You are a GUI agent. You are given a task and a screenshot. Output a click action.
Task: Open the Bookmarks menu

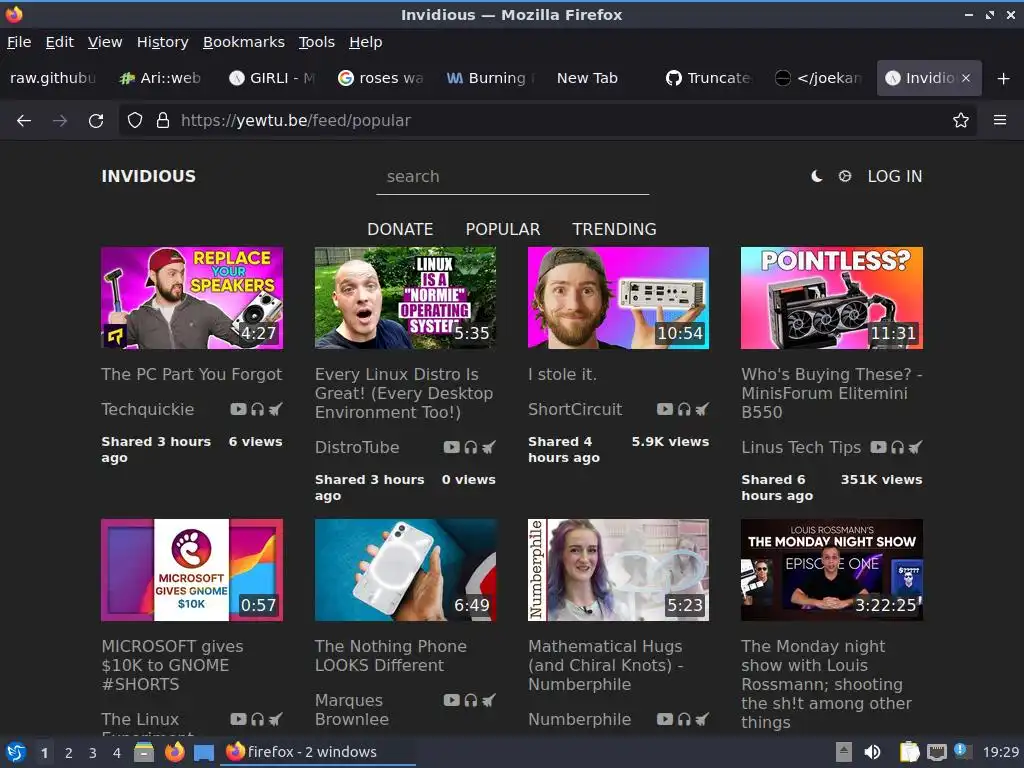pos(244,42)
